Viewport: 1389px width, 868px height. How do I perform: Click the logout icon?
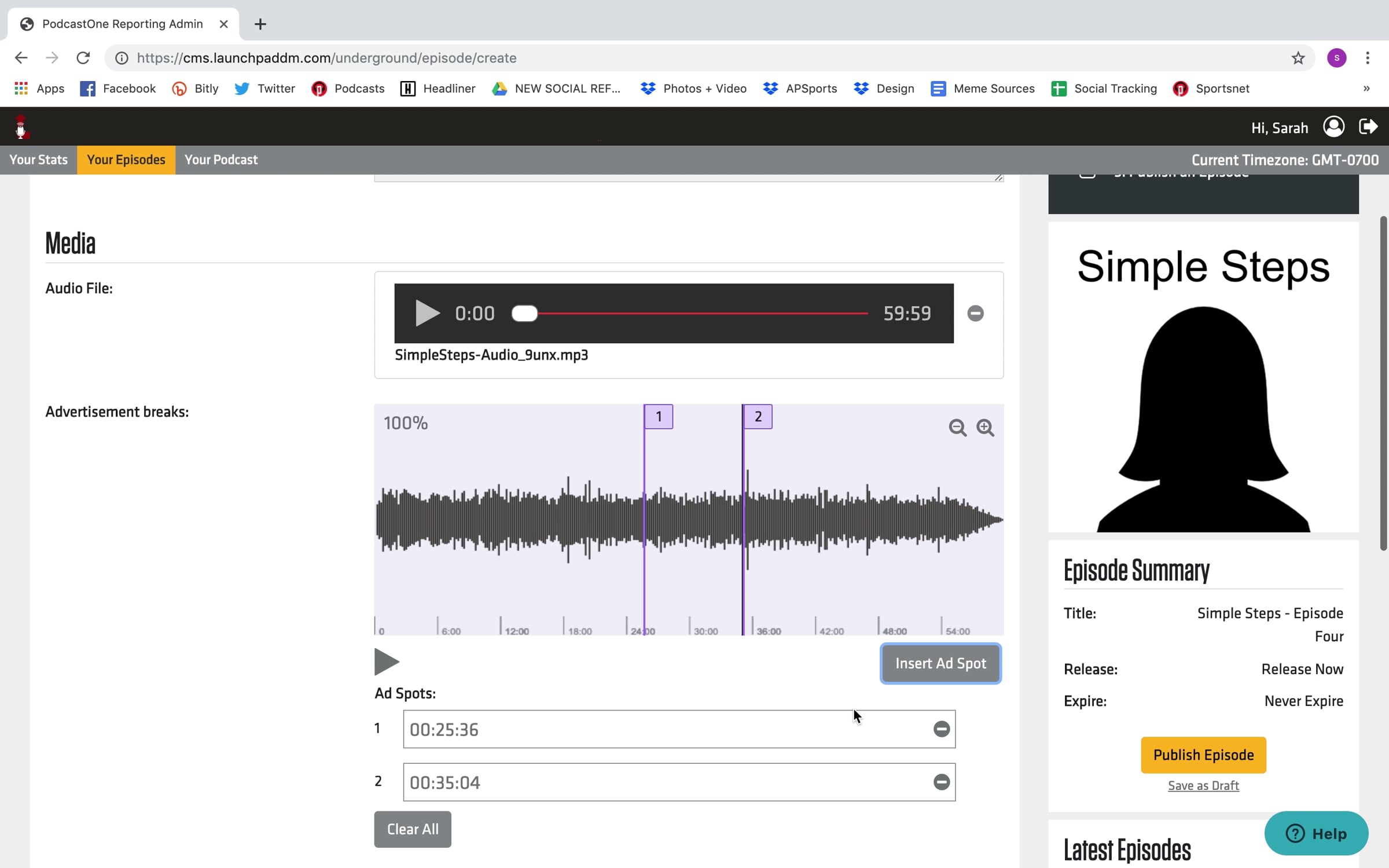coord(1368,127)
